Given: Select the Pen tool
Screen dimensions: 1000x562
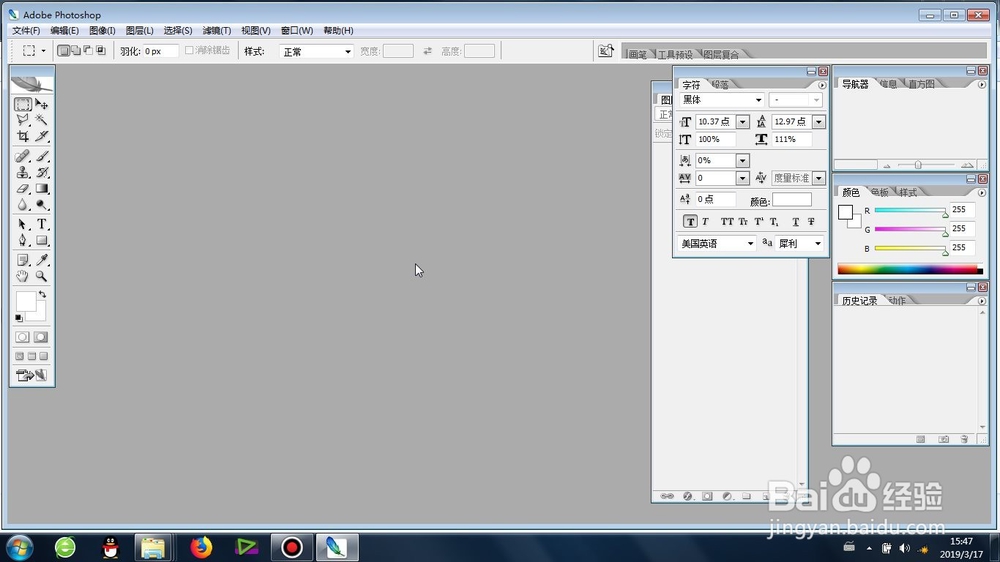Looking at the screenshot, I should coord(22,240).
